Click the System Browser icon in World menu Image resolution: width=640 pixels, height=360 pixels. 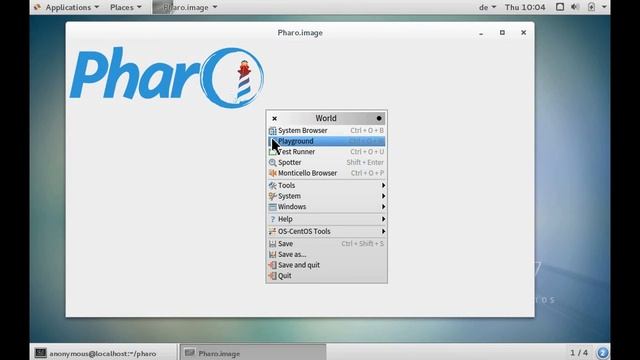click(x=272, y=131)
